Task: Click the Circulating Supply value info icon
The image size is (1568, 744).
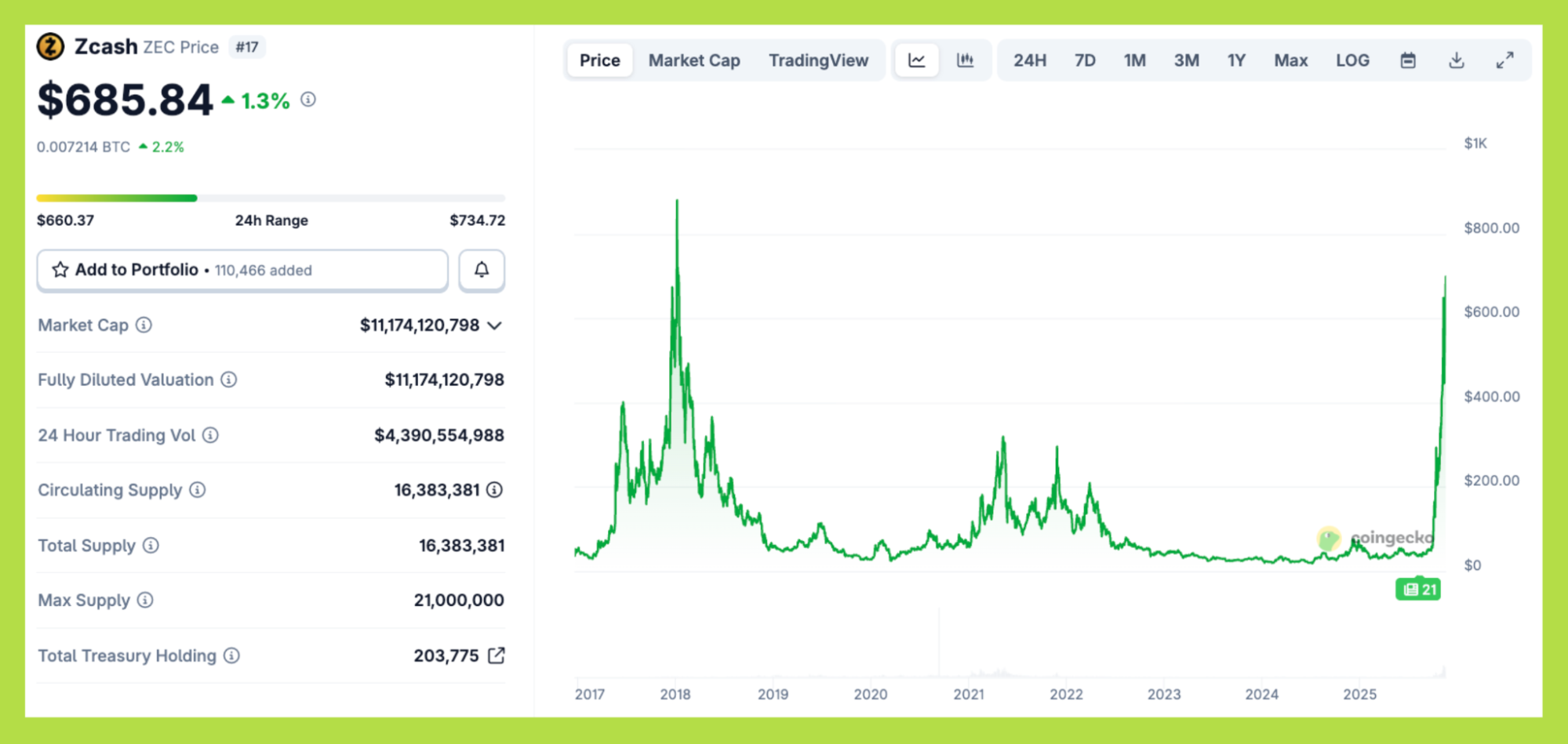Action: (x=494, y=490)
